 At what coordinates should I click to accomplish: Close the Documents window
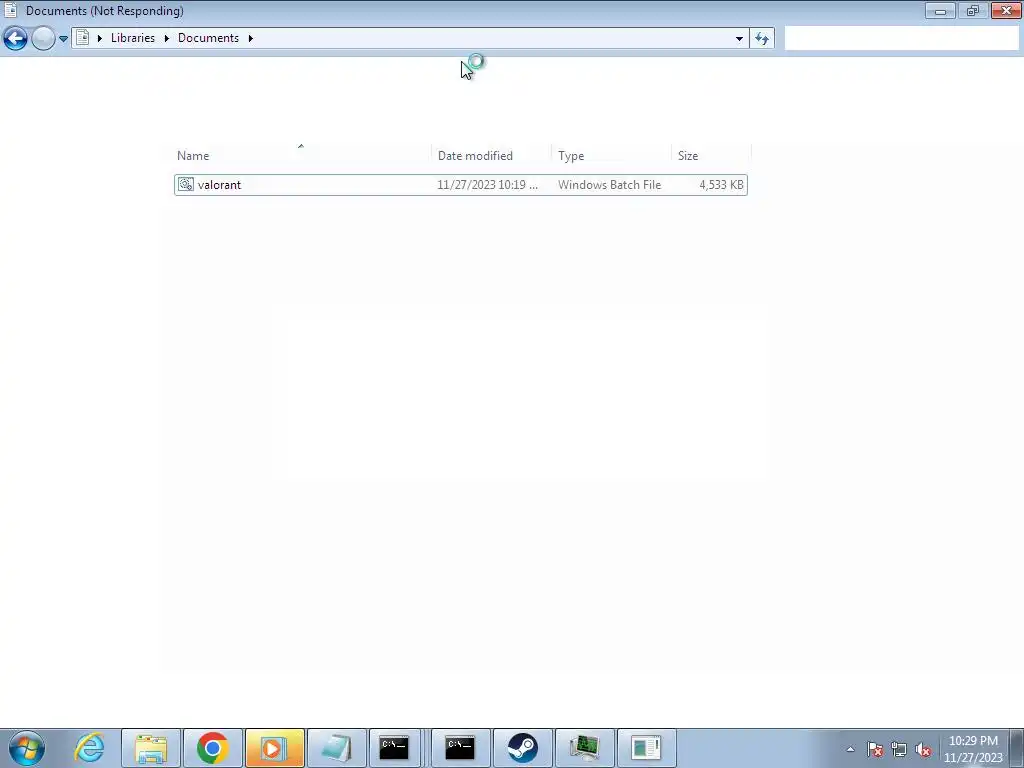(x=1006, y=10)
